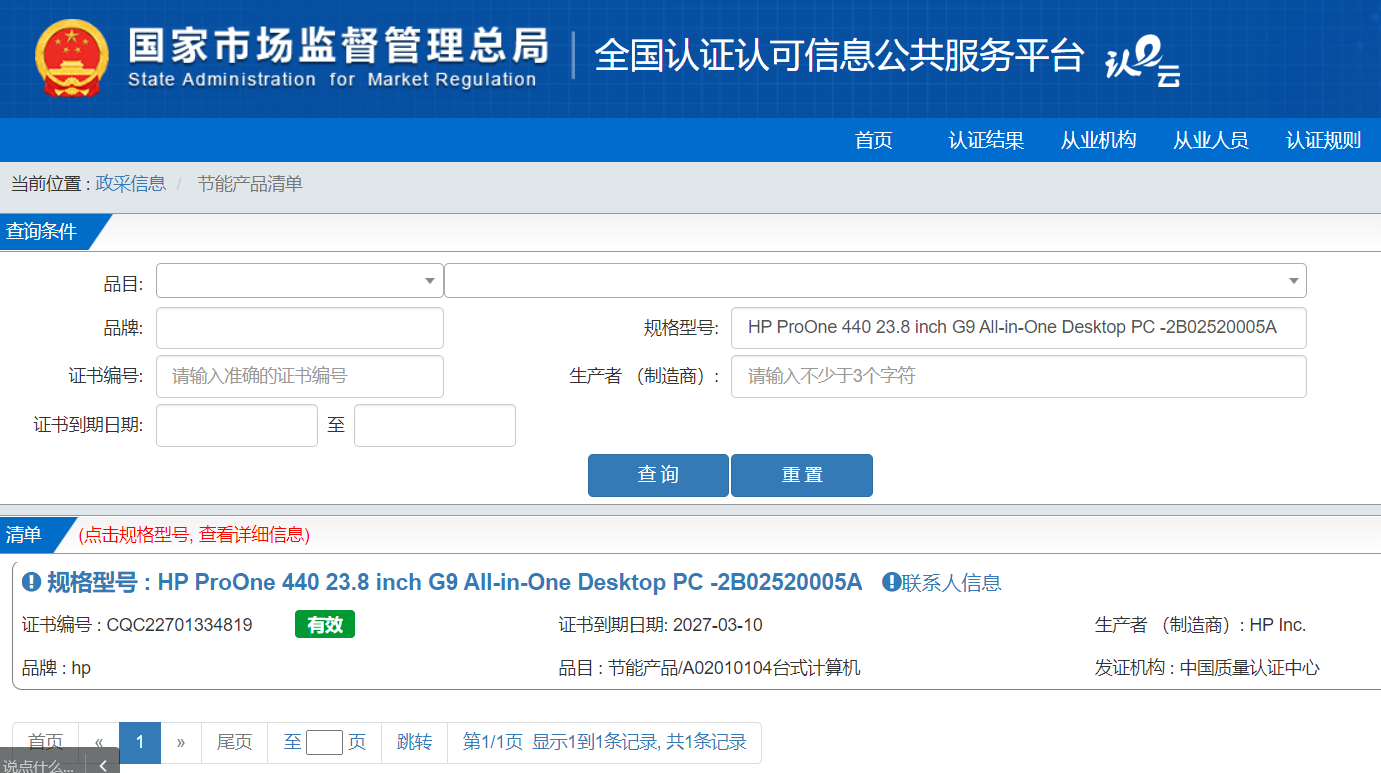Click the green 有效 status badge
The height and width of the screenshot is (773, 1381).
click(x=325, y=625)
